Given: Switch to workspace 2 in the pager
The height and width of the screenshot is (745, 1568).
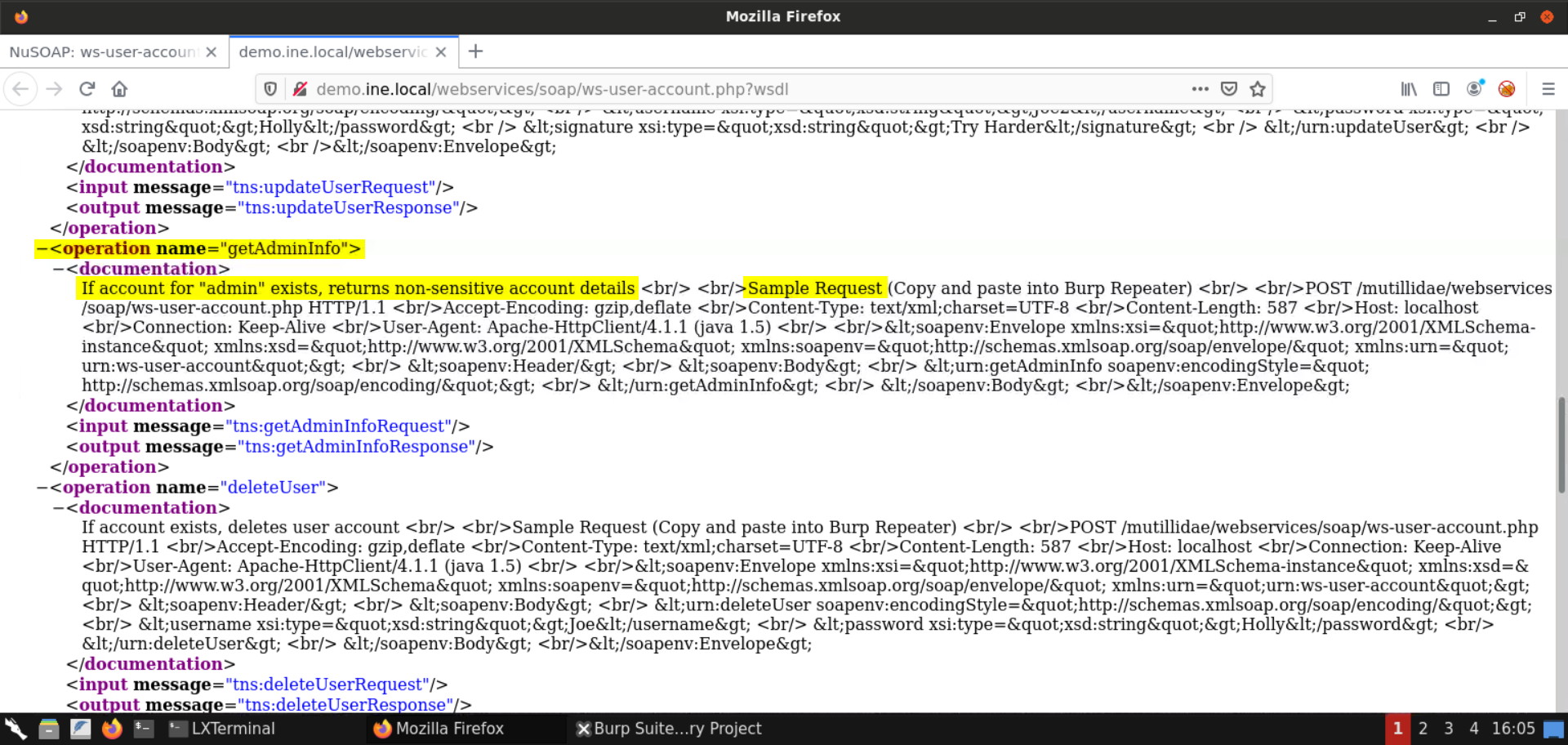Looking at the screenshot, I should [1423, 729].
